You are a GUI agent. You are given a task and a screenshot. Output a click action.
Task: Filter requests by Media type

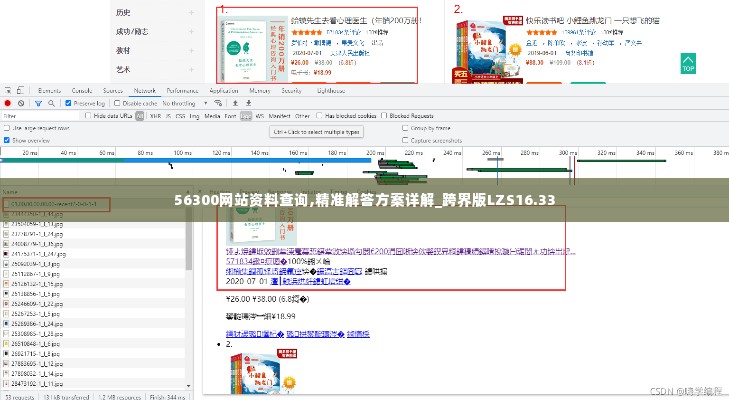(x=212, y=116)
